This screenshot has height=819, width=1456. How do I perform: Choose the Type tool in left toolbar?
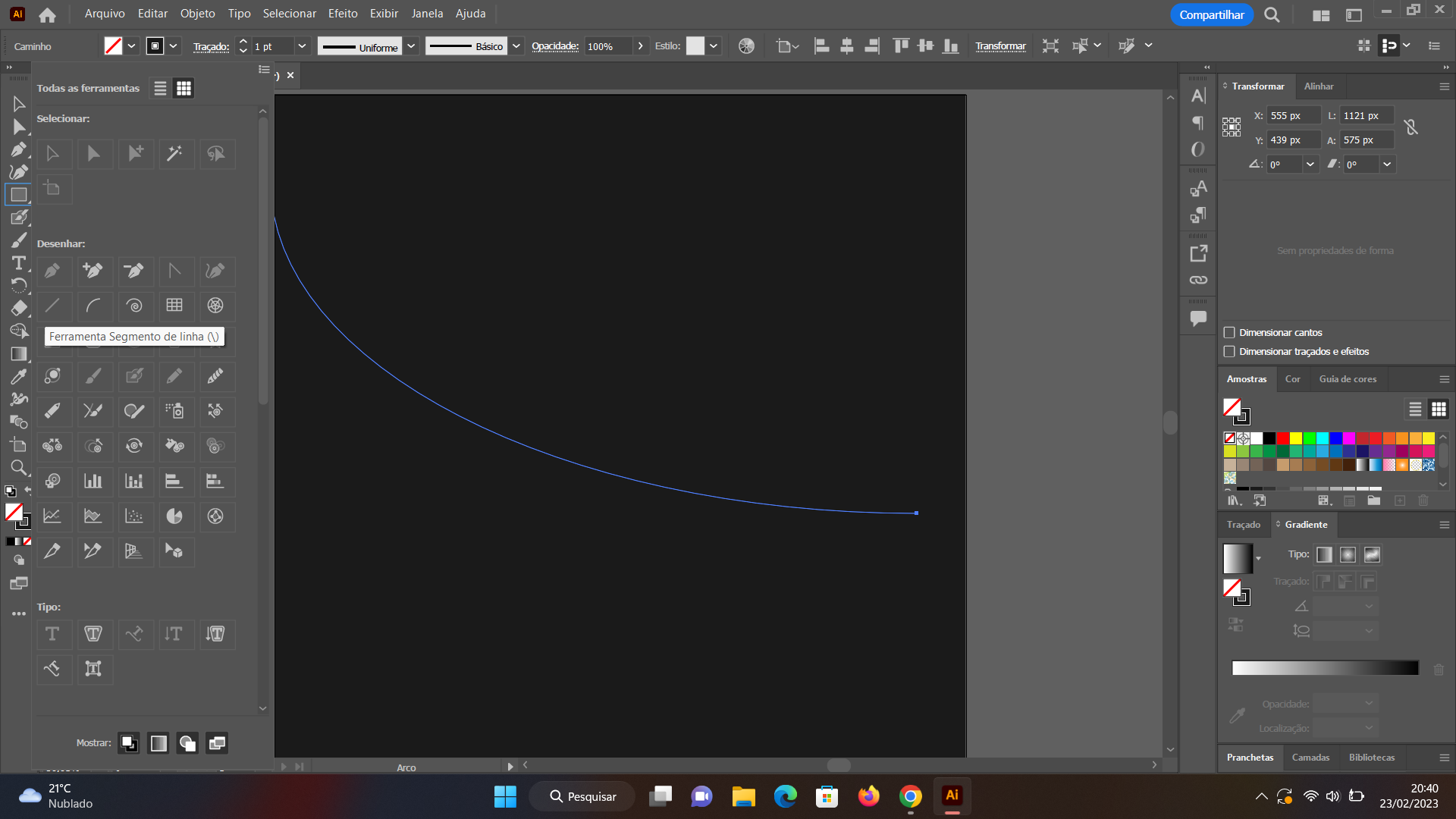coord(19,263)
